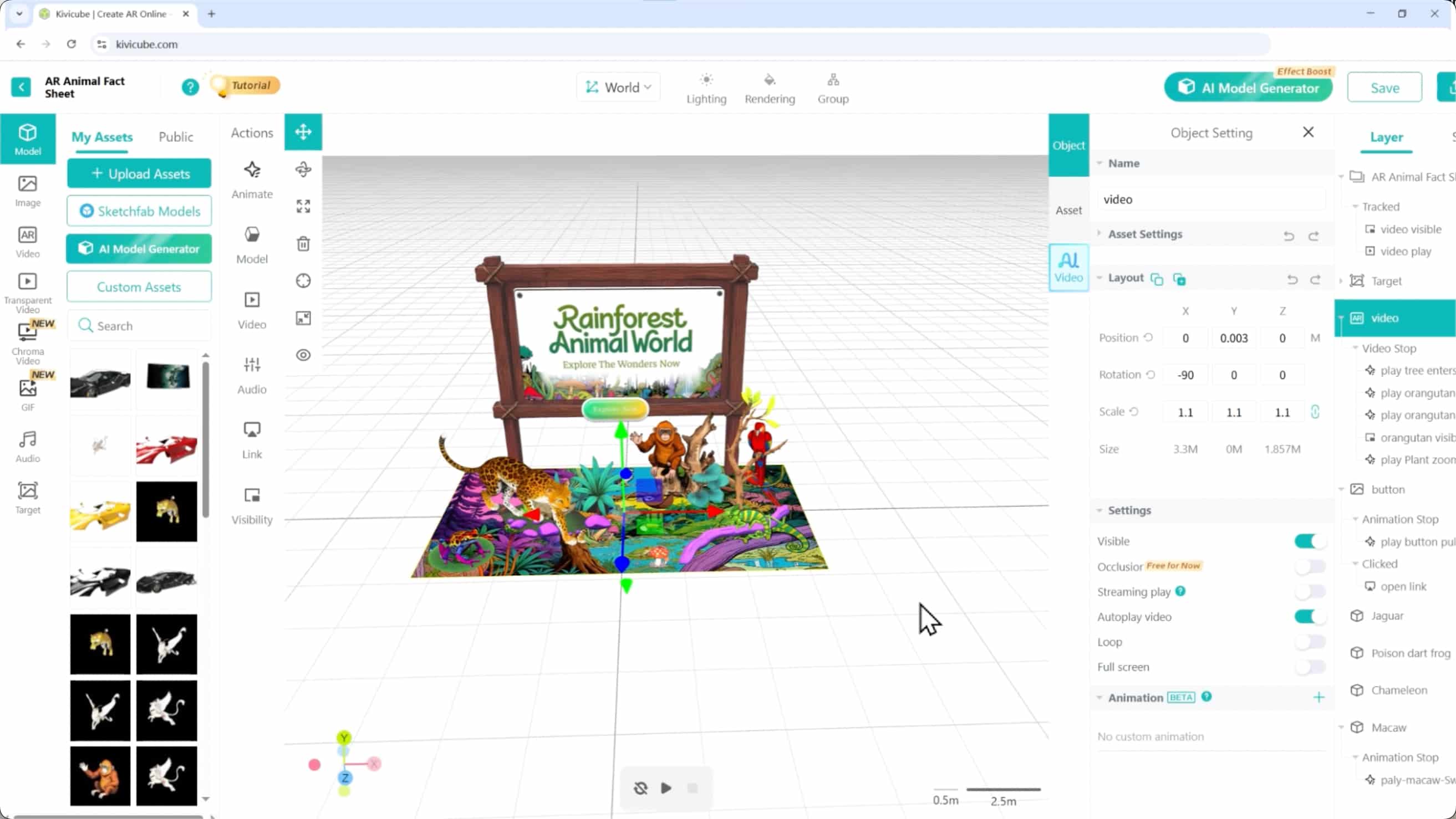This screenshot has height=819, width=1456.
Task: Open the World mode dropdown
Action: point(618,87)
